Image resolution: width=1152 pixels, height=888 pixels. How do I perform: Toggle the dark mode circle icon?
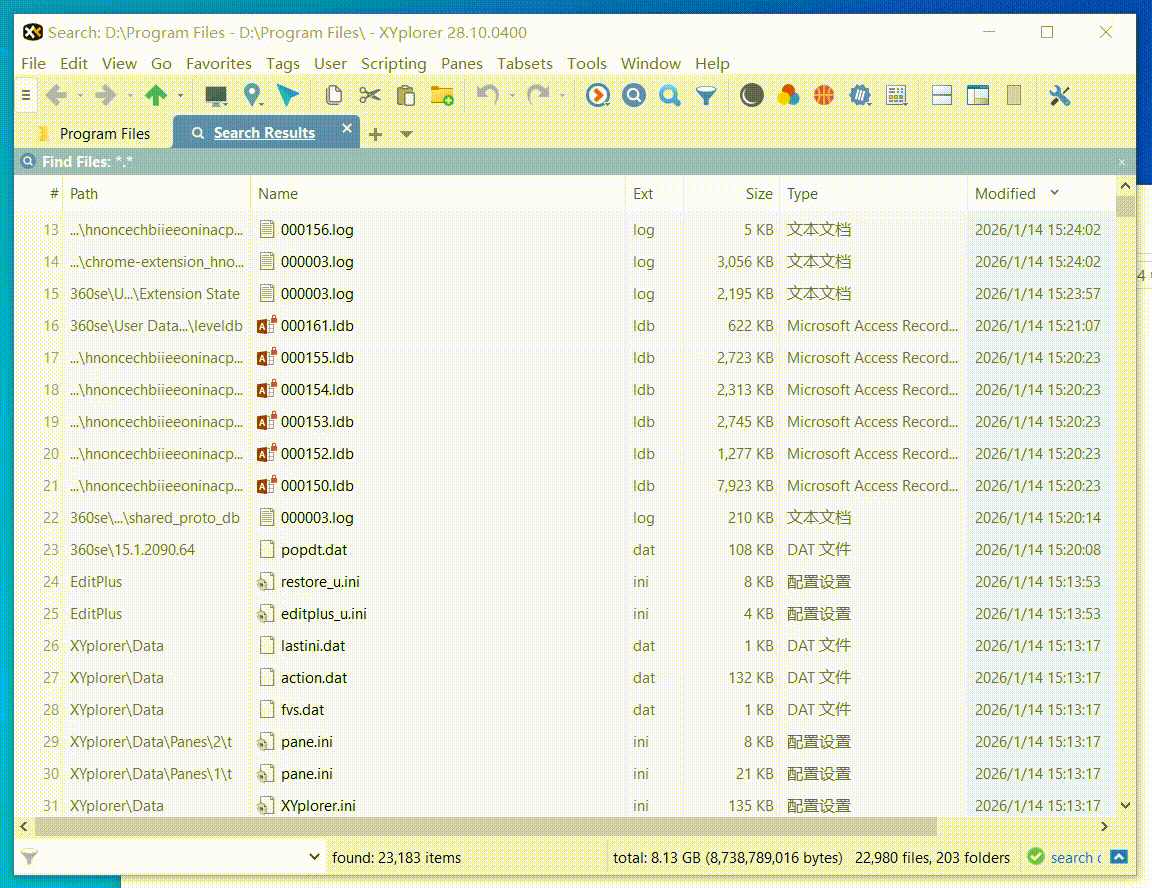point(751,95)
